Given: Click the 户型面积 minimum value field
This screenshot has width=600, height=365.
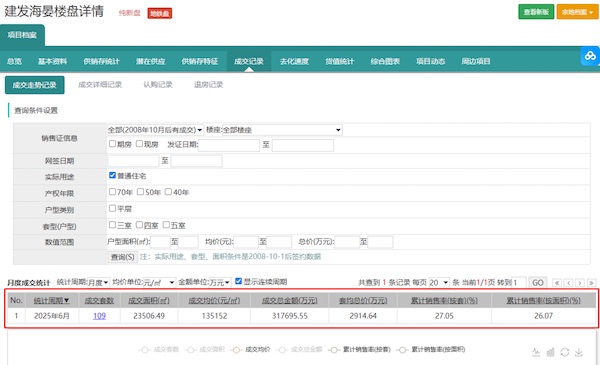Looking at the screenshot, I should [x=161, y=242].
